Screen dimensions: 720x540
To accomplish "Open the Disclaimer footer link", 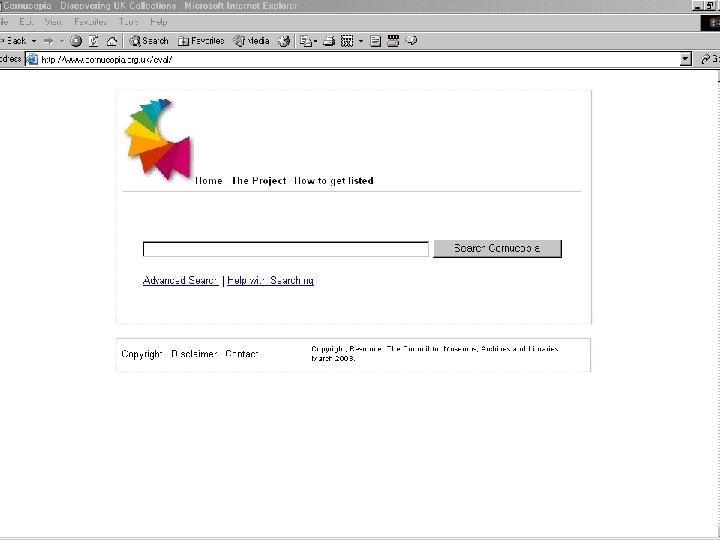I will pos(193,354).
